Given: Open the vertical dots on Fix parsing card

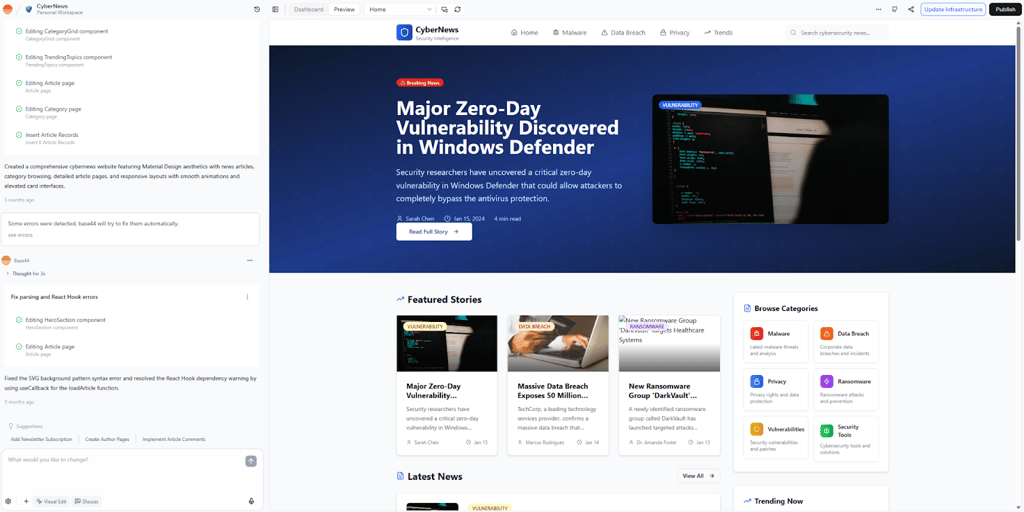Looking at the screenshot, I should pos(247,296).
